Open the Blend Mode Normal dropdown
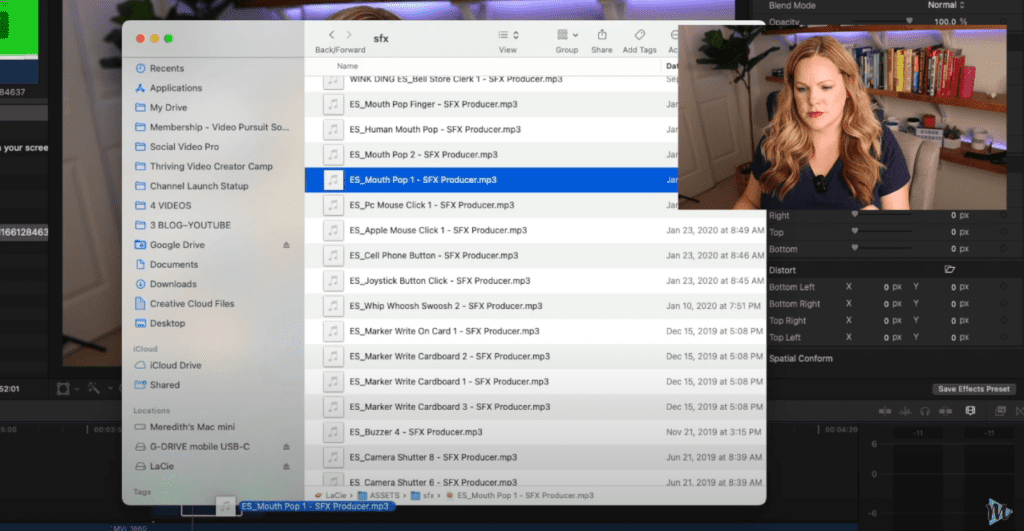Viewport: 1024px width, 531px height. click(946, 5)
